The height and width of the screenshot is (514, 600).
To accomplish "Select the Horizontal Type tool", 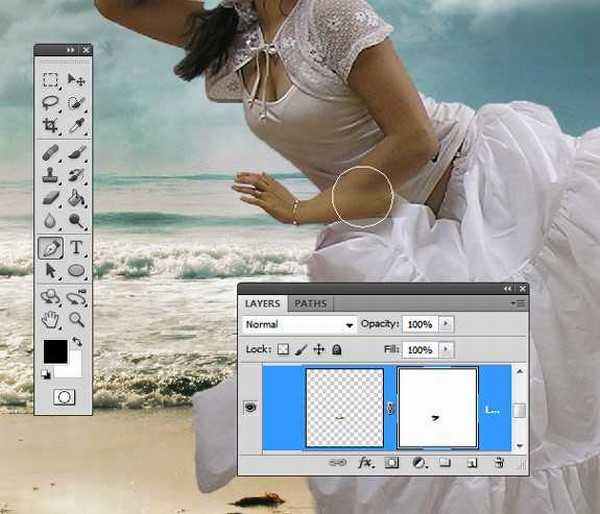I will click(x=76, y=247).
